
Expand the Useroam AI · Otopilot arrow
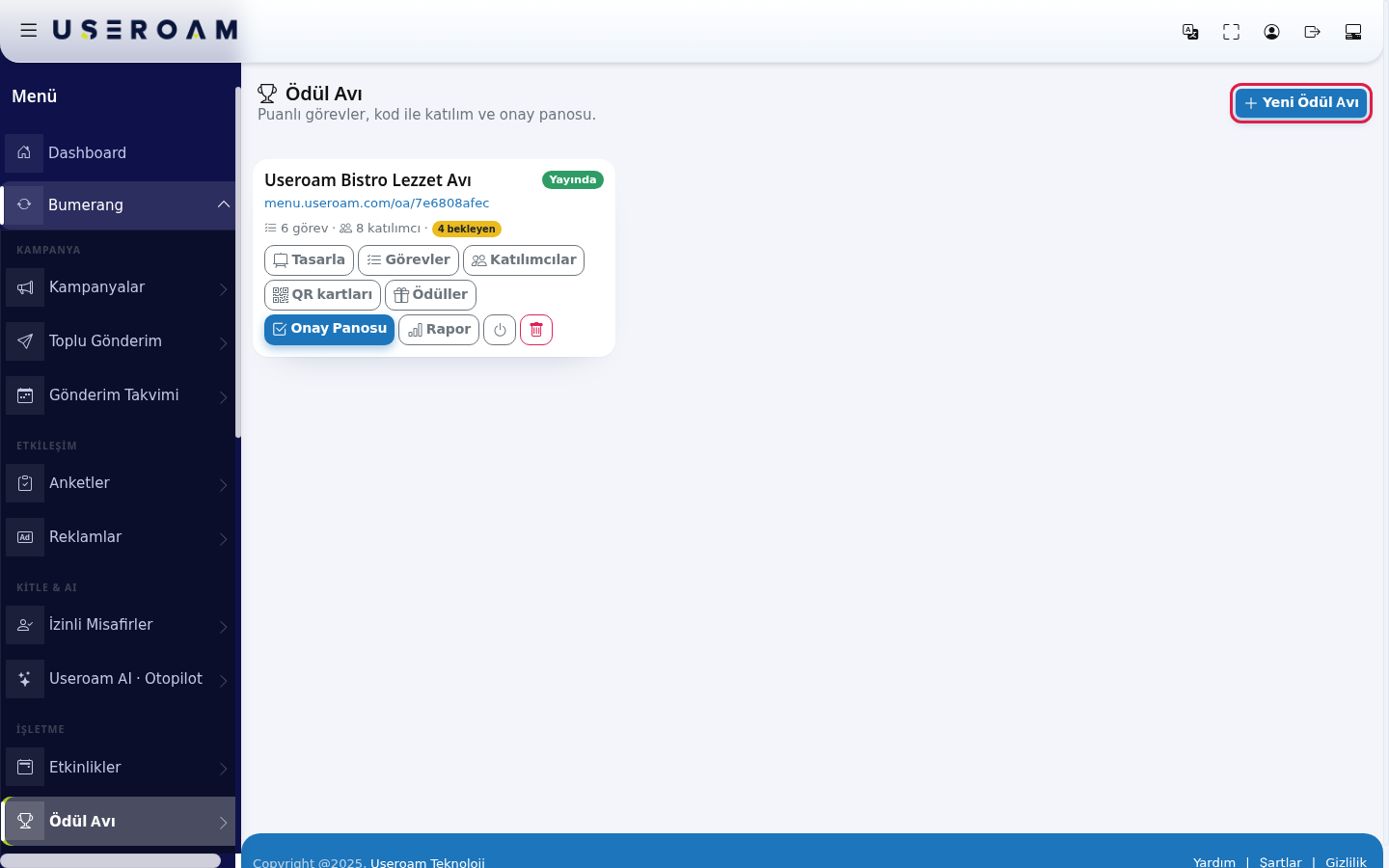click(x=223, y=680)
